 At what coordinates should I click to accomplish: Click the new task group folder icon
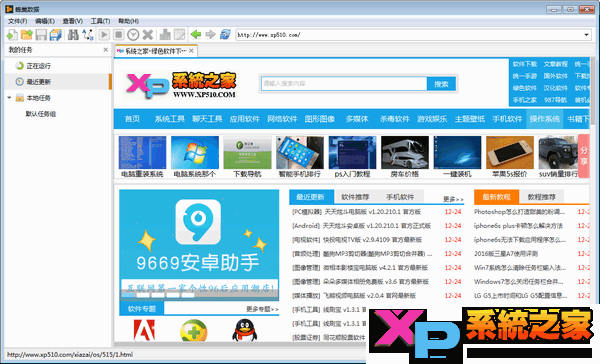point(26,35)
